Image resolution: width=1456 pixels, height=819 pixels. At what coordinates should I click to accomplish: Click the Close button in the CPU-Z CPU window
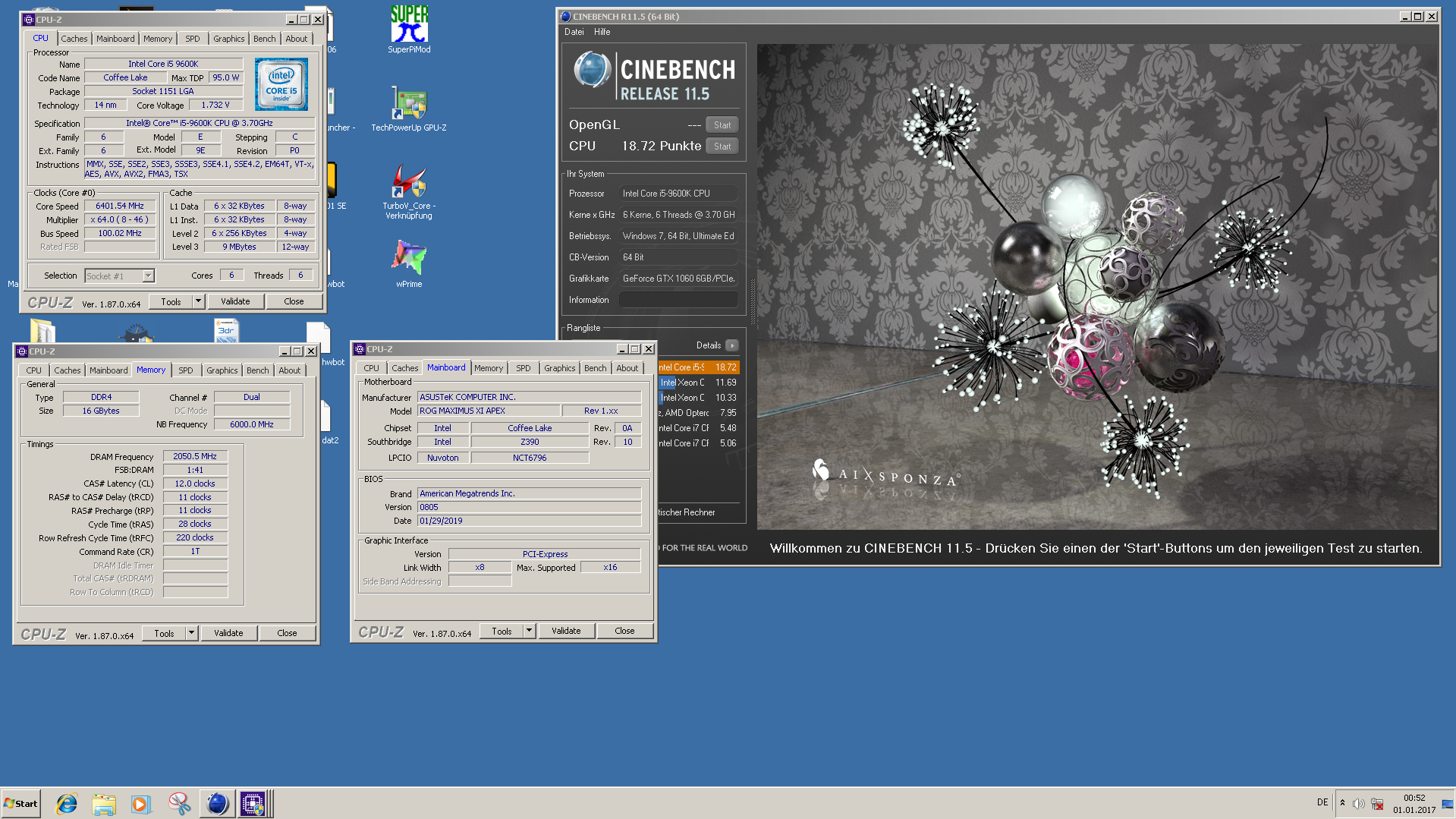294,301
